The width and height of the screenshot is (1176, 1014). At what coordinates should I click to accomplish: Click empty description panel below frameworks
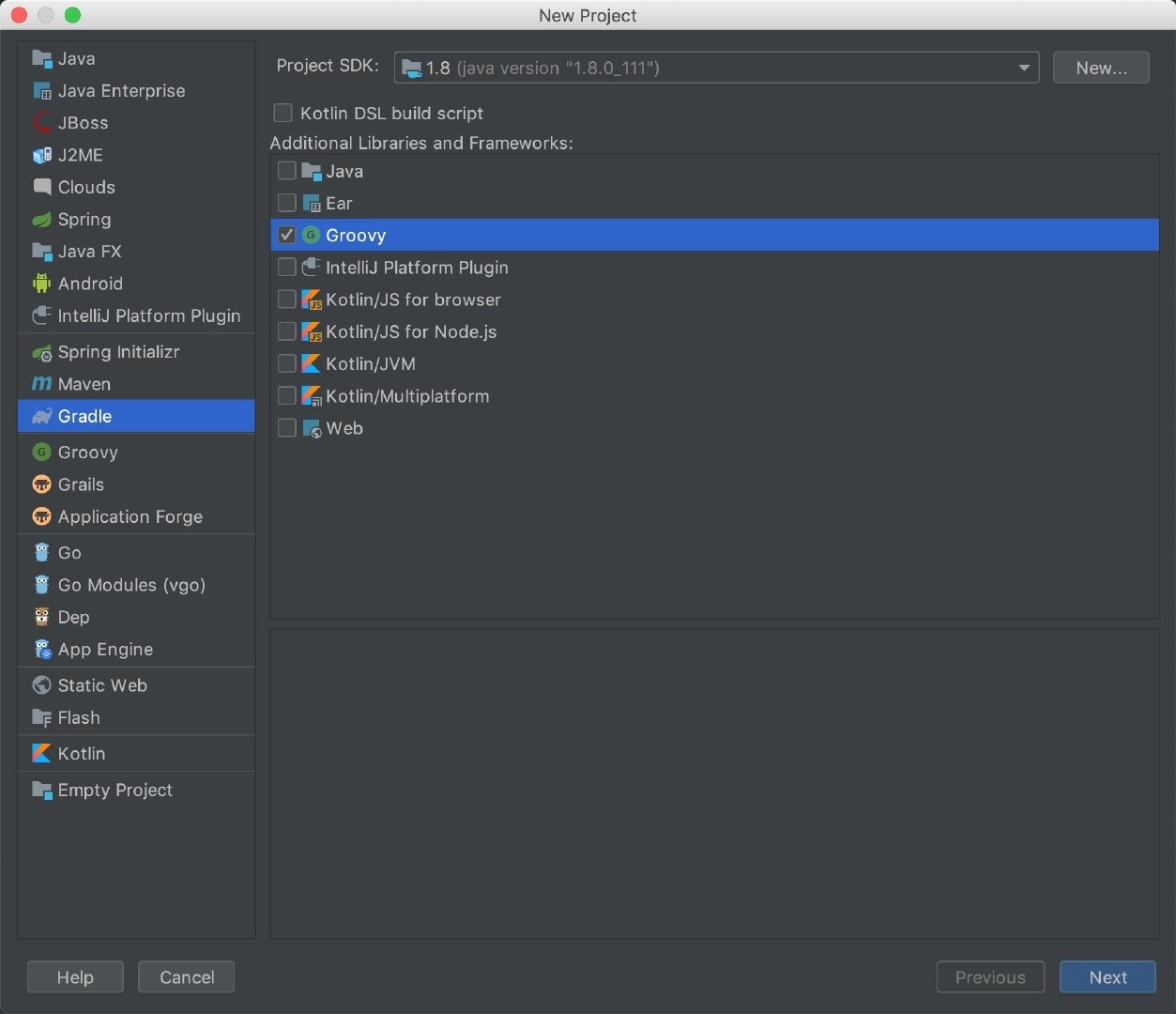pyautogui.click(x=714, y=783)
